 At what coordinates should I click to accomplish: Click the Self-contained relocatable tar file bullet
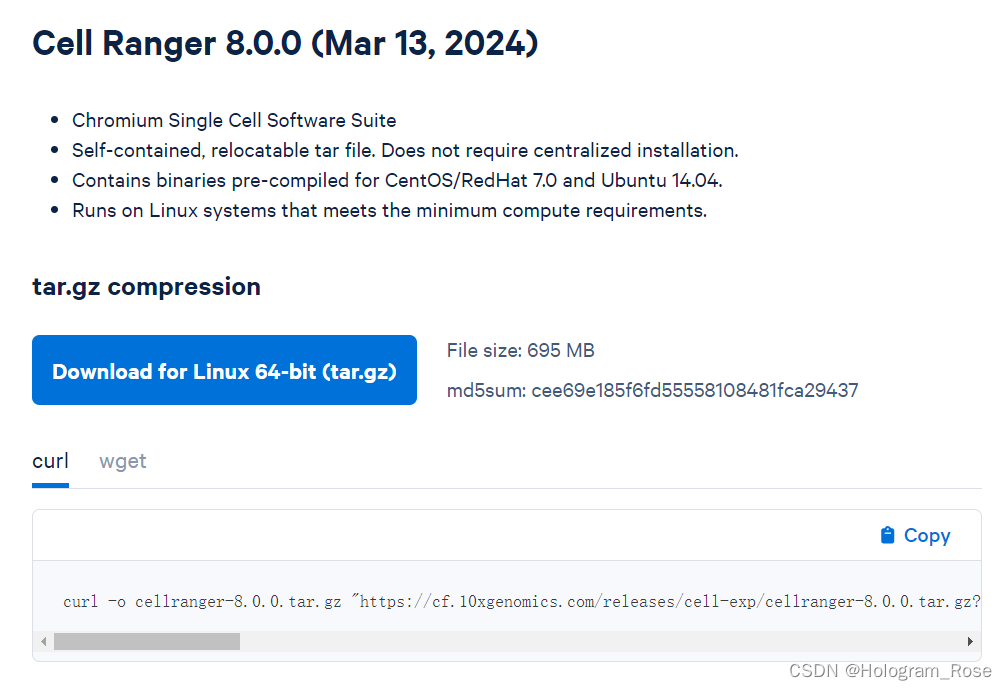(406, 150)
